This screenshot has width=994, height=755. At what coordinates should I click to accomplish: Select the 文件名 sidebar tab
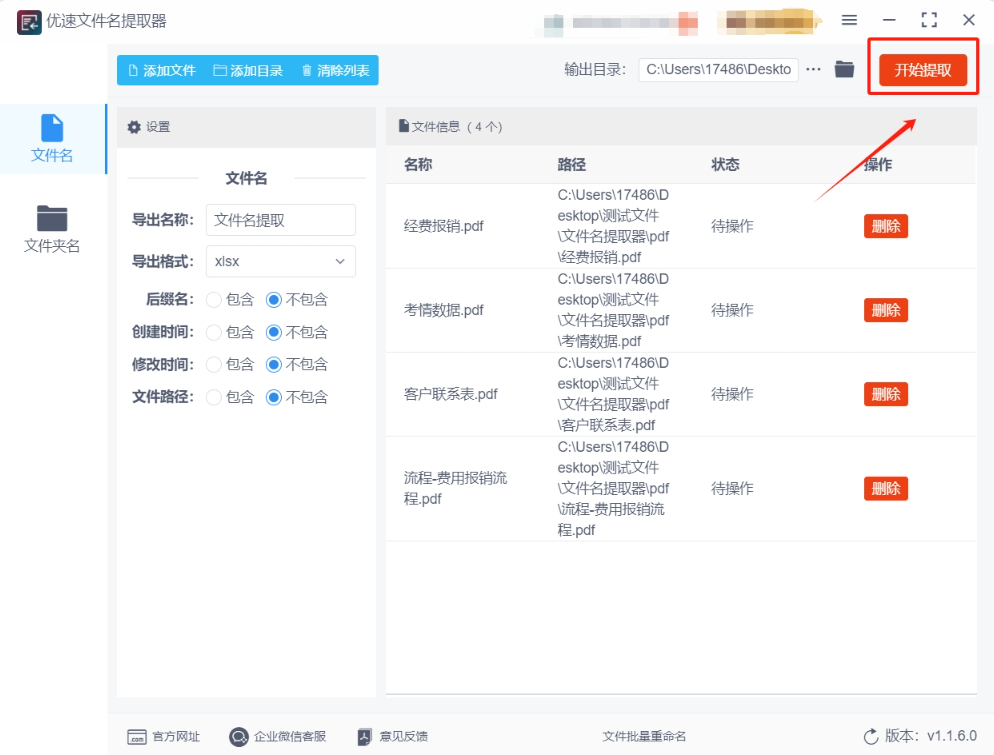pyautogui.click(x=52, y=139)
